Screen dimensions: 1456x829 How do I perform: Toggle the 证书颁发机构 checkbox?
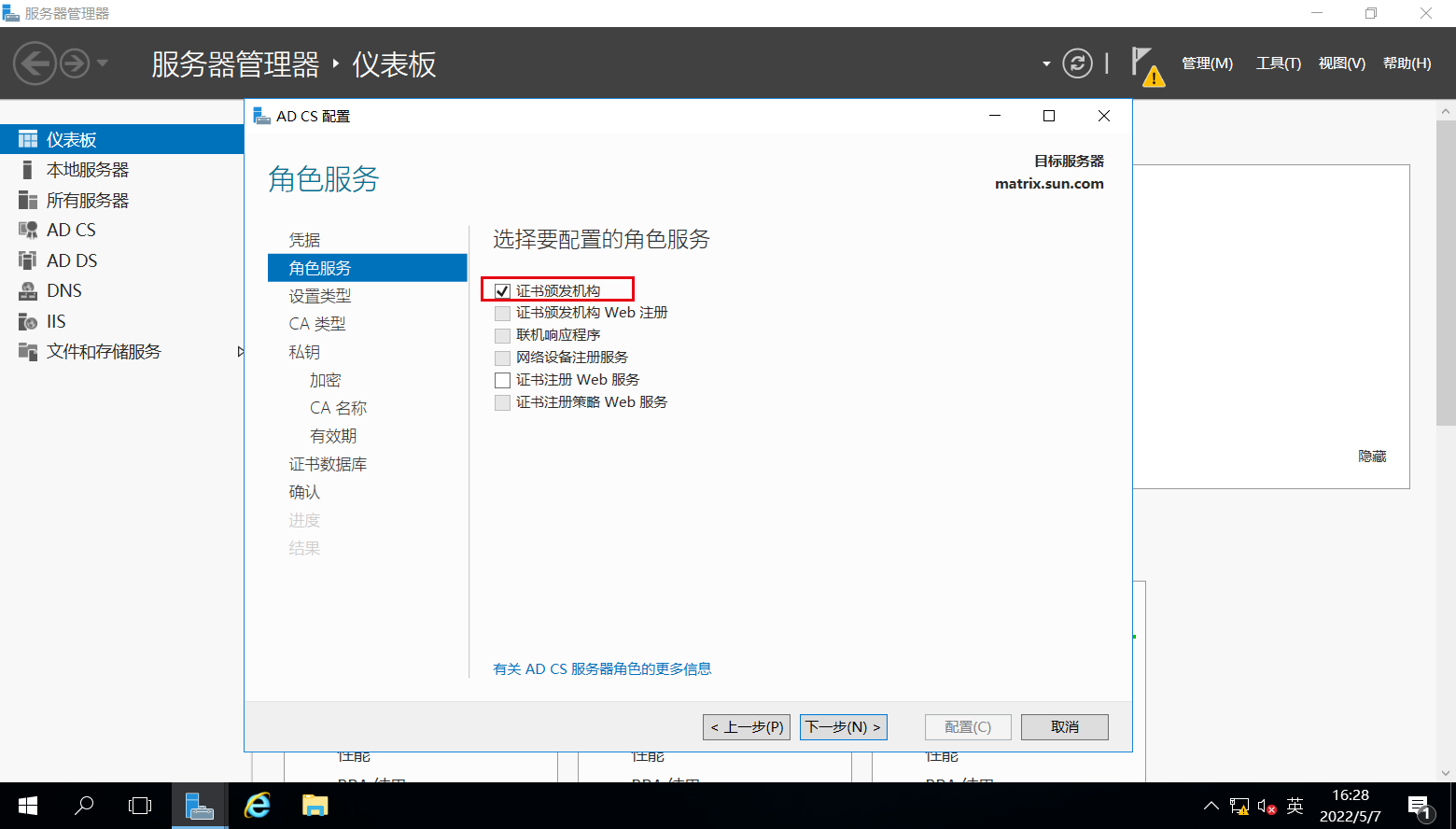coord(502,290)
